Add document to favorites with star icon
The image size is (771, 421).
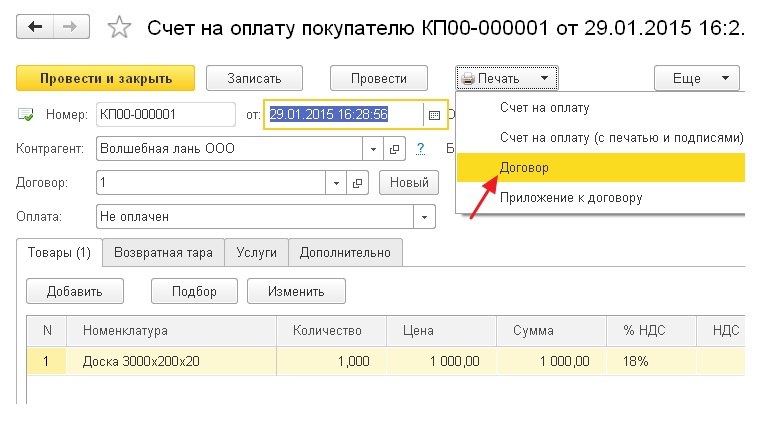pos(119,27)
